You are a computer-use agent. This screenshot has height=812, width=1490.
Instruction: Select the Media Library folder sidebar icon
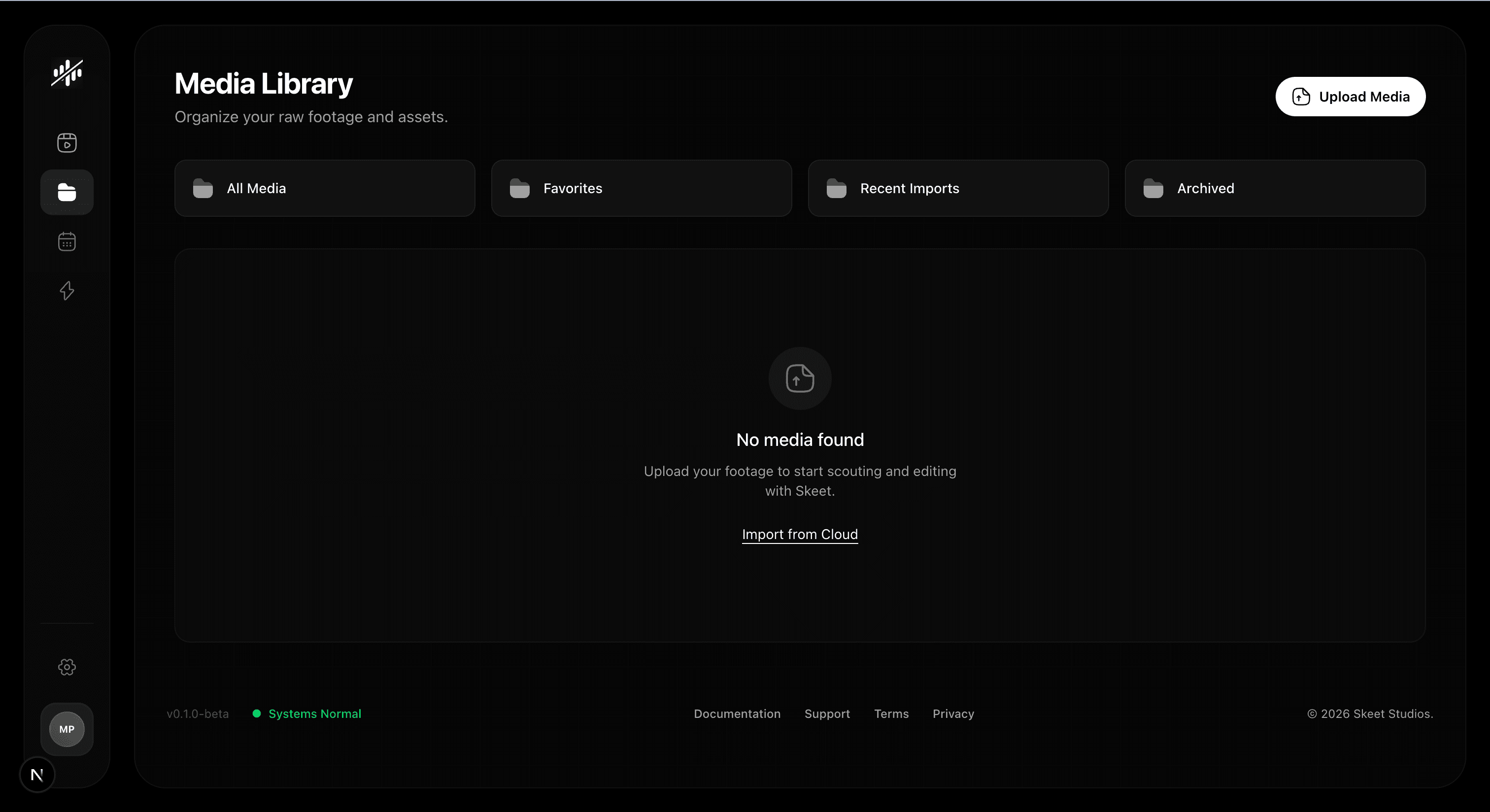click(x=67, y=192)
